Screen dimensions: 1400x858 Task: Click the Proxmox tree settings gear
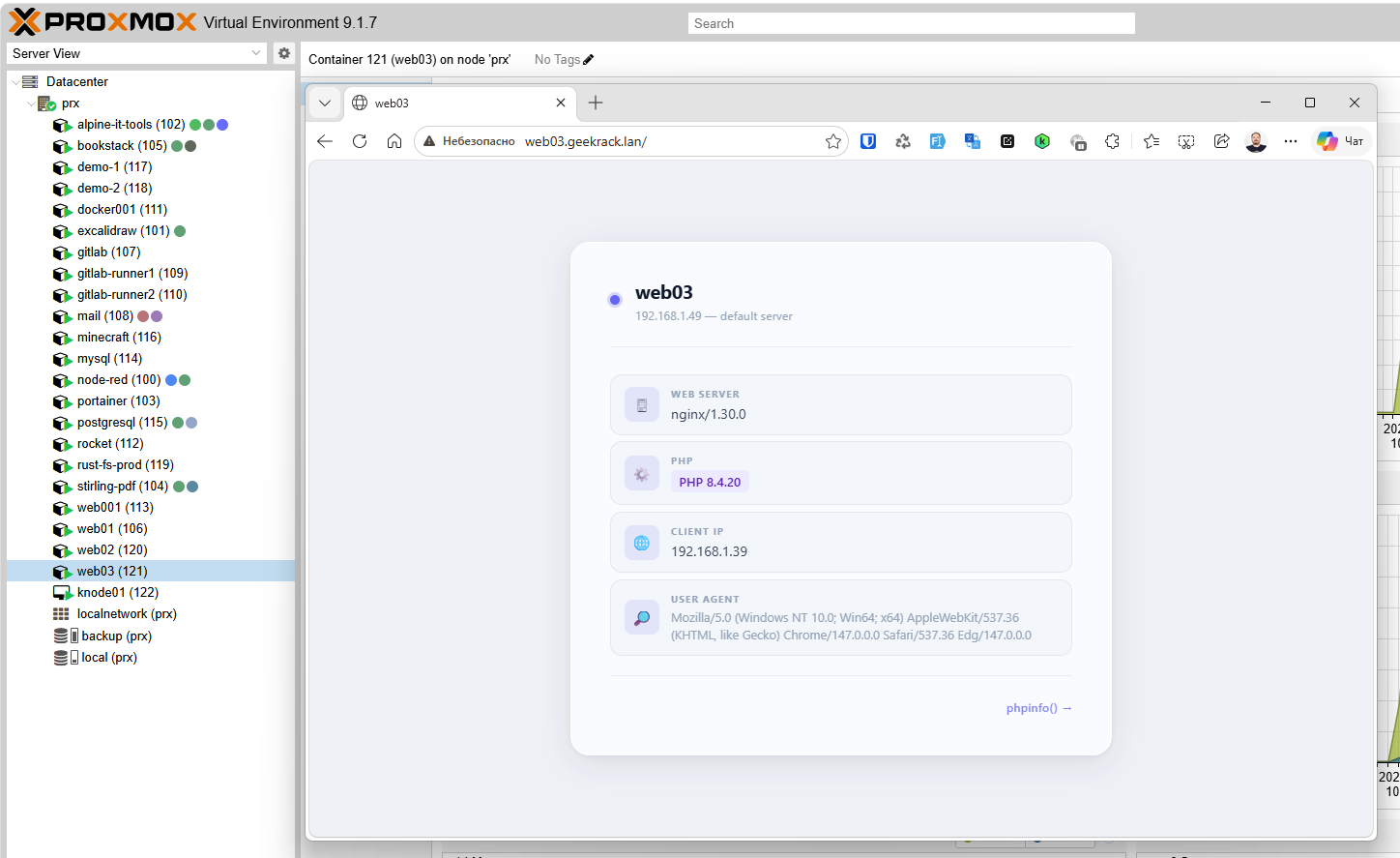(284, 53)
